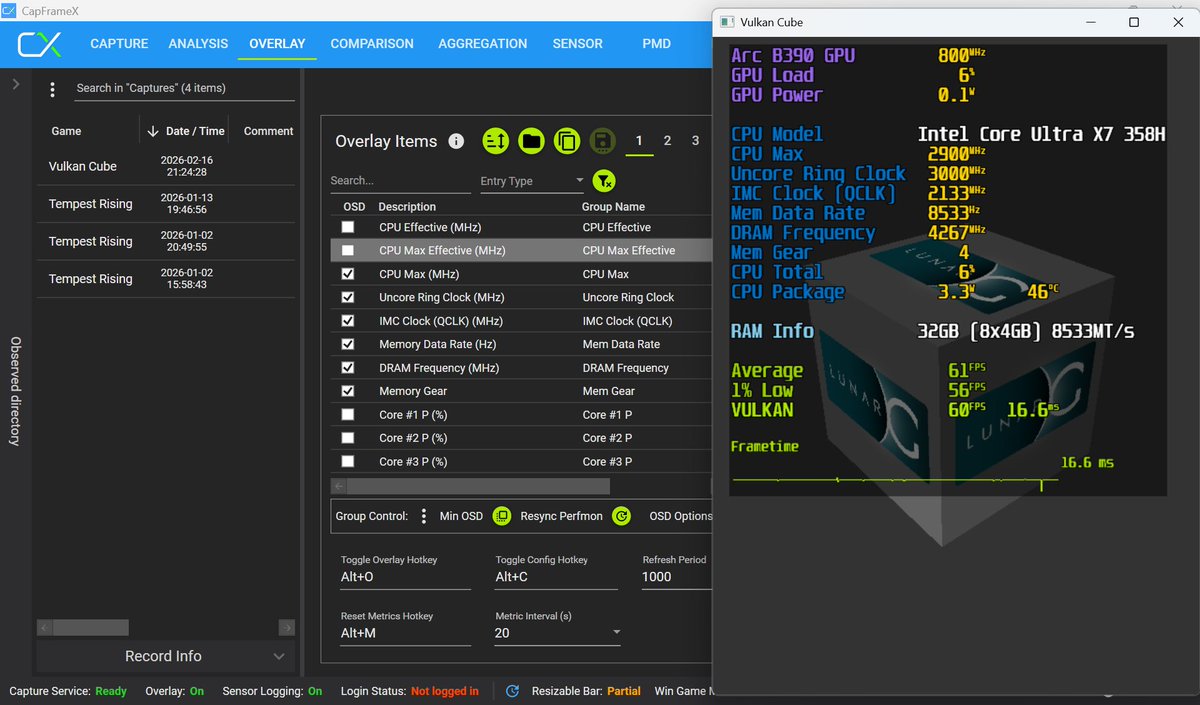Switch to the ANALYSIS tab
The width and height of the screenshot is (1200, 705).
tap(198, 44)
